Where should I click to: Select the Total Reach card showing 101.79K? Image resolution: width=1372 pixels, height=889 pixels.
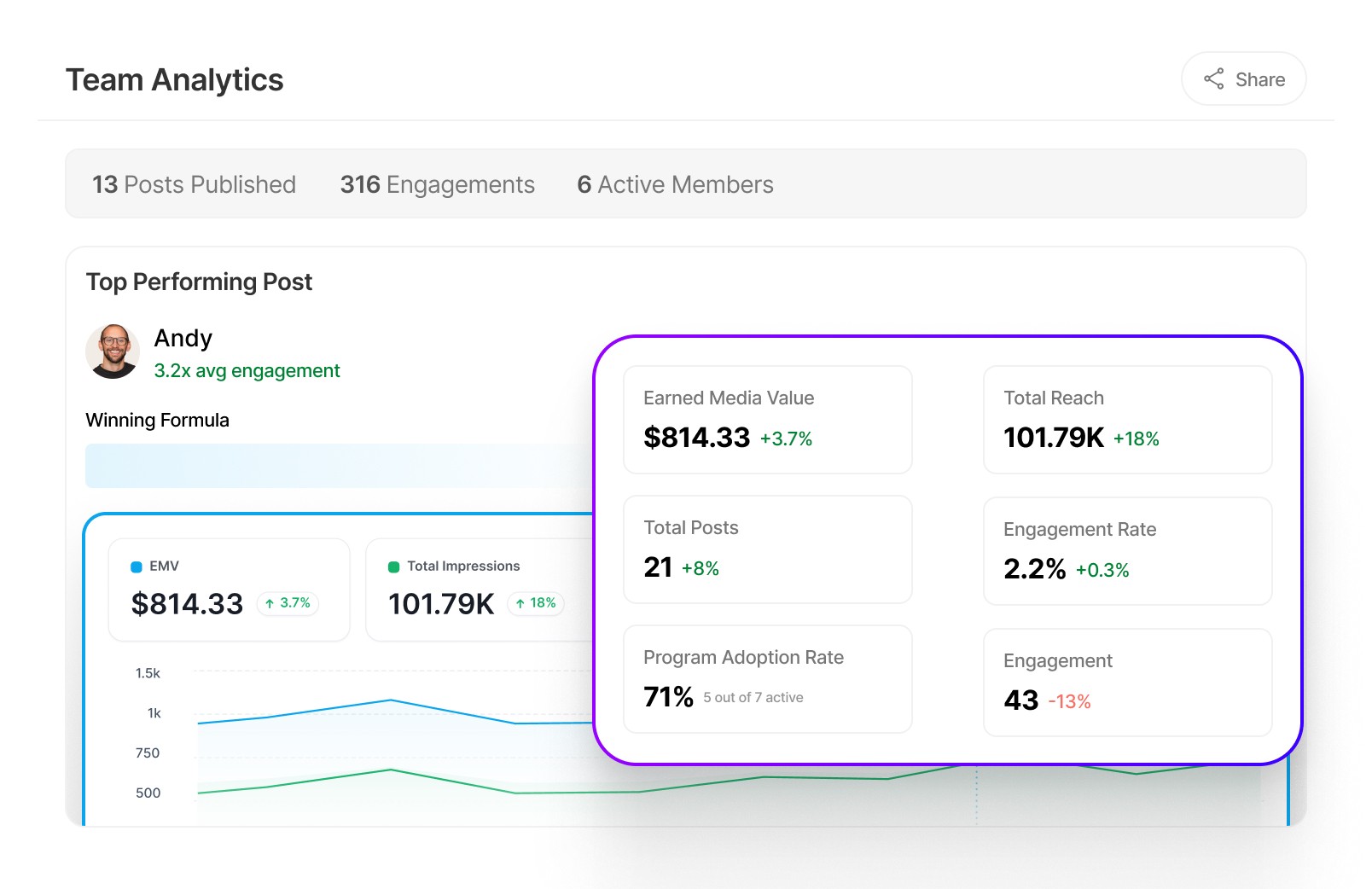pos(1127,419)
